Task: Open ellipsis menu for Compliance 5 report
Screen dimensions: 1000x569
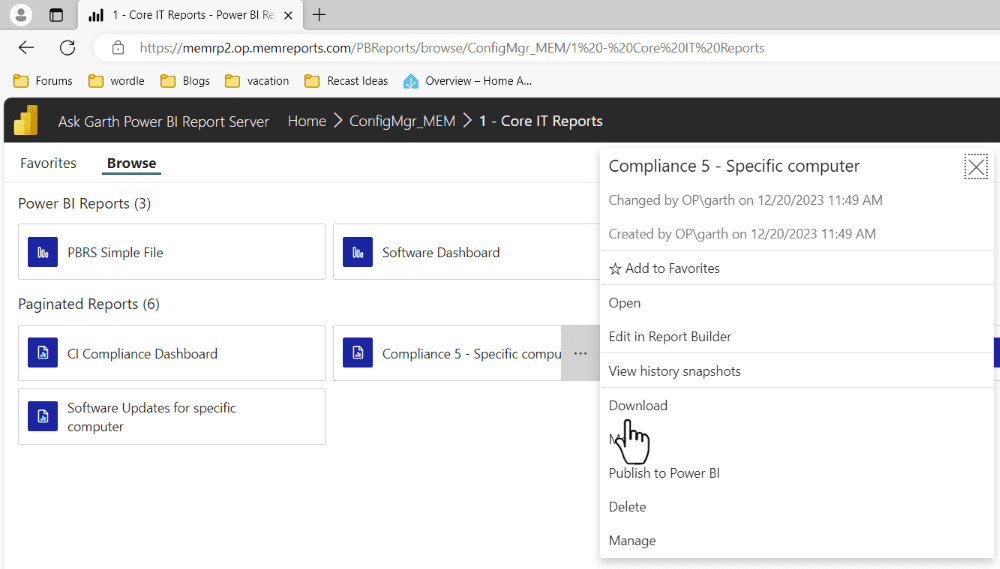Action: (580, 353)
